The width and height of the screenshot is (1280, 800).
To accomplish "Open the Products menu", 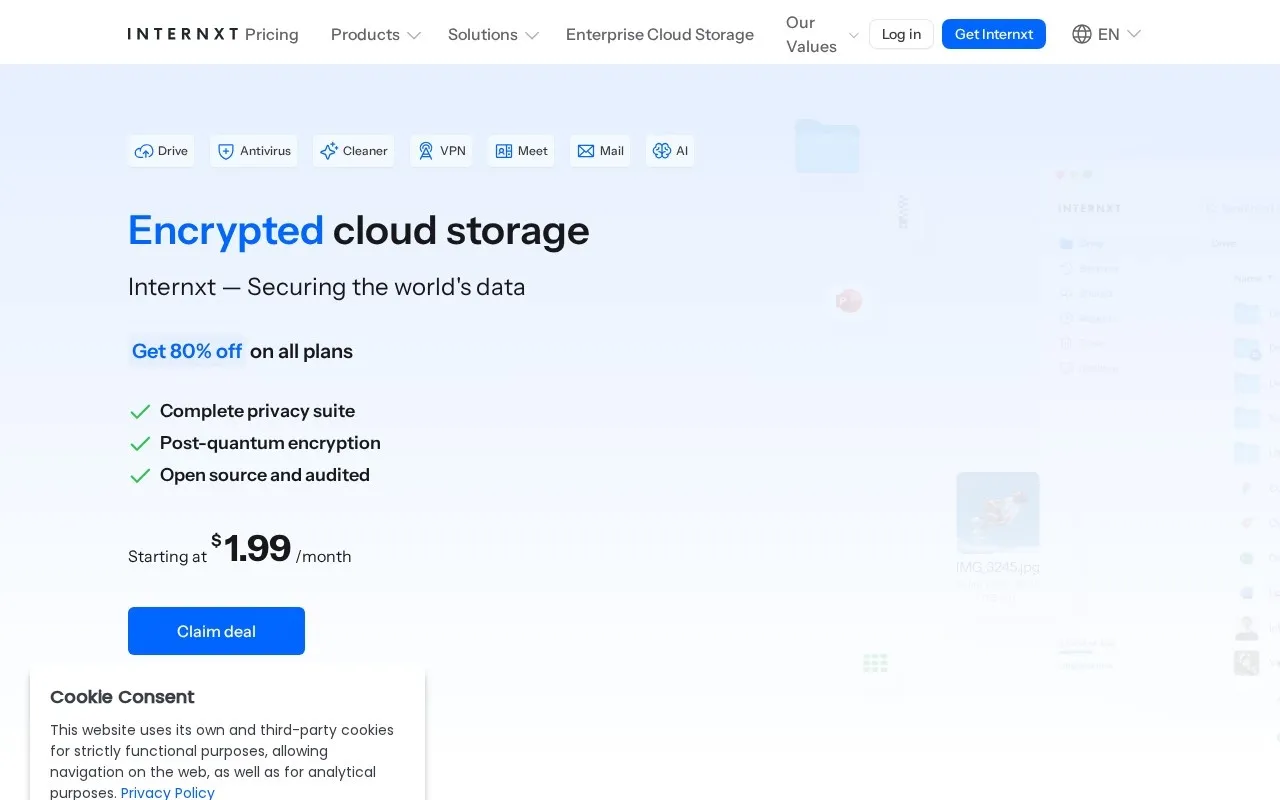I will click(365, 34).
